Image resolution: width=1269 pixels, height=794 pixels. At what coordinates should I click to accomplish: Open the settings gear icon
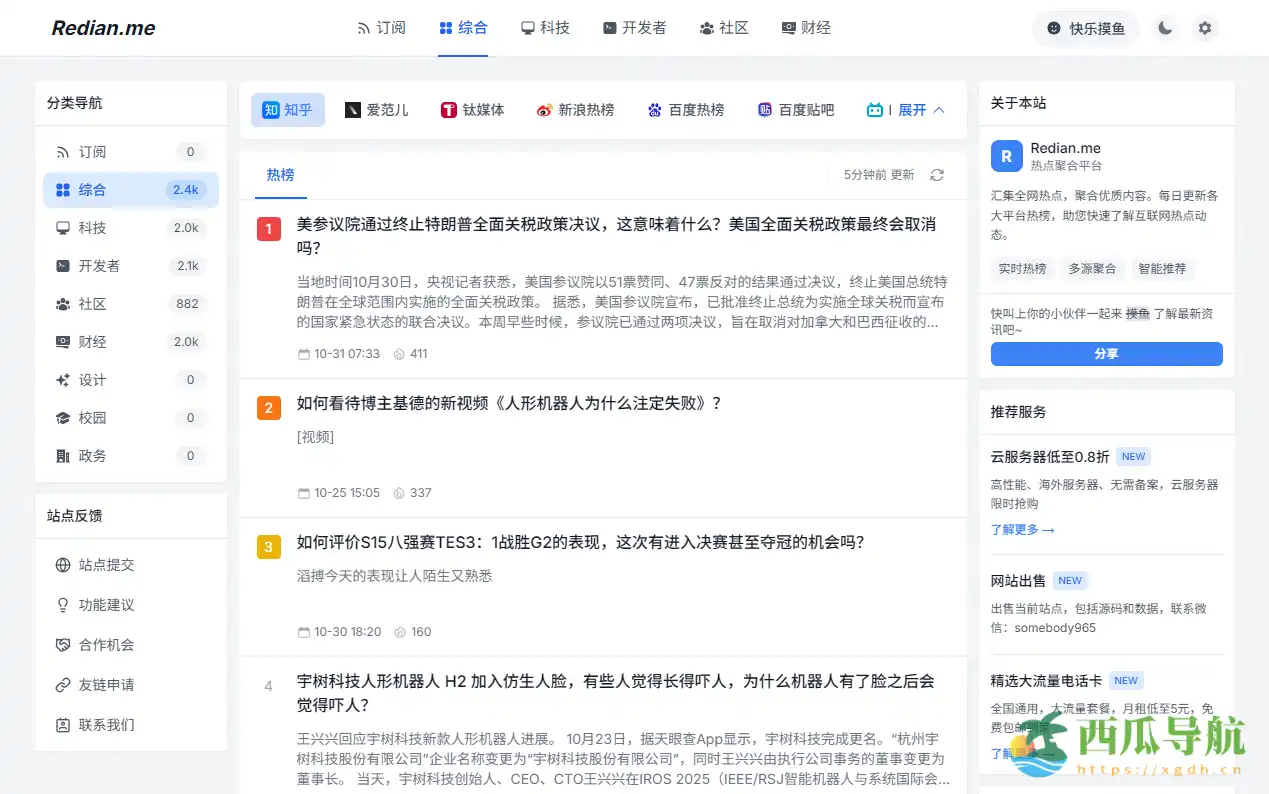coord(1205,28)
